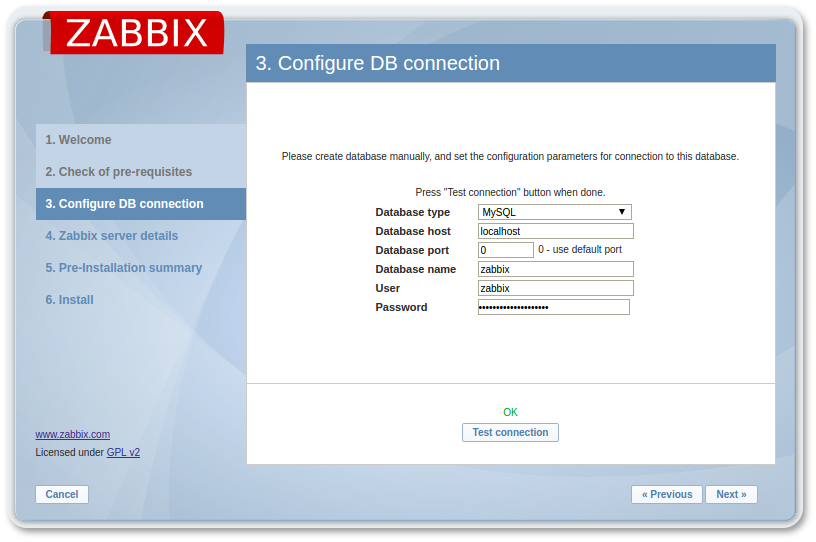Click the green OK status text
The width and height of the screenshot is (816, 542).
pyautogui.click(x=510, y=412)
